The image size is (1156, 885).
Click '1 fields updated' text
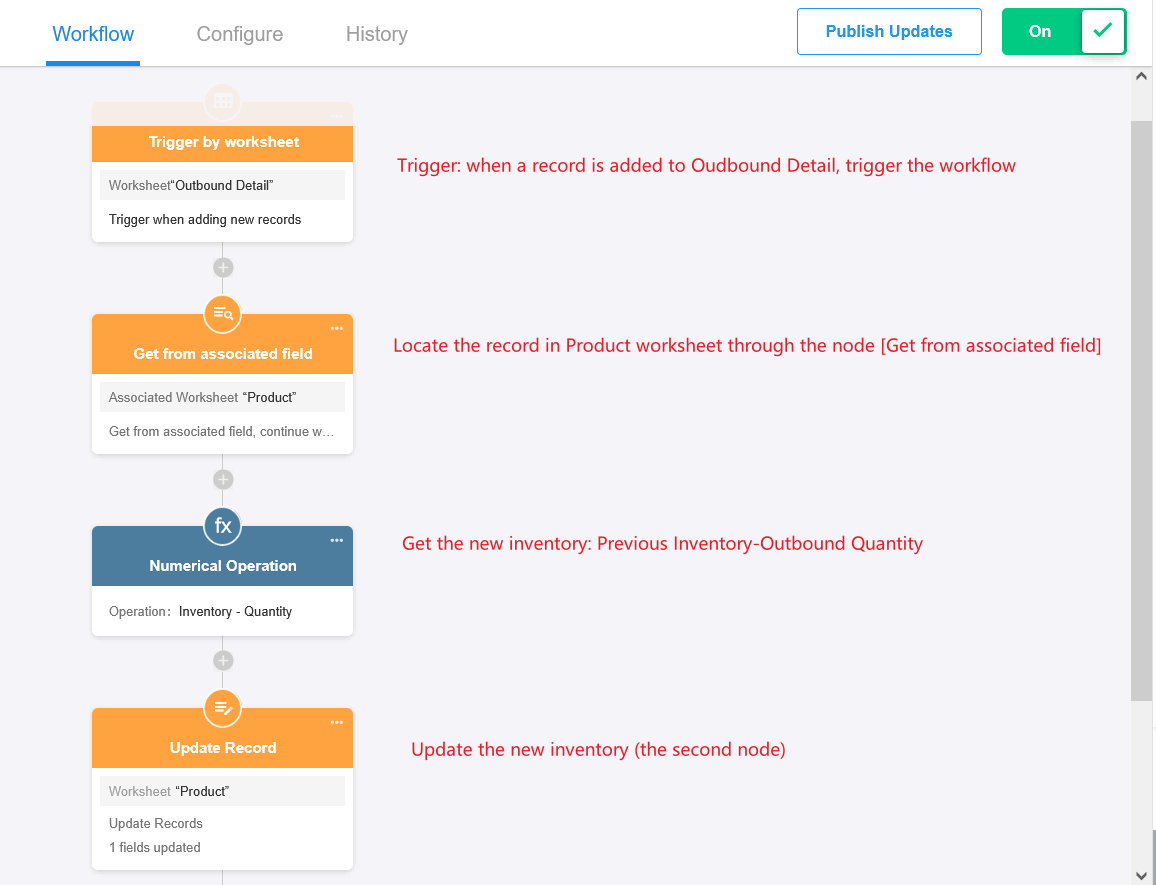point(155,847)
